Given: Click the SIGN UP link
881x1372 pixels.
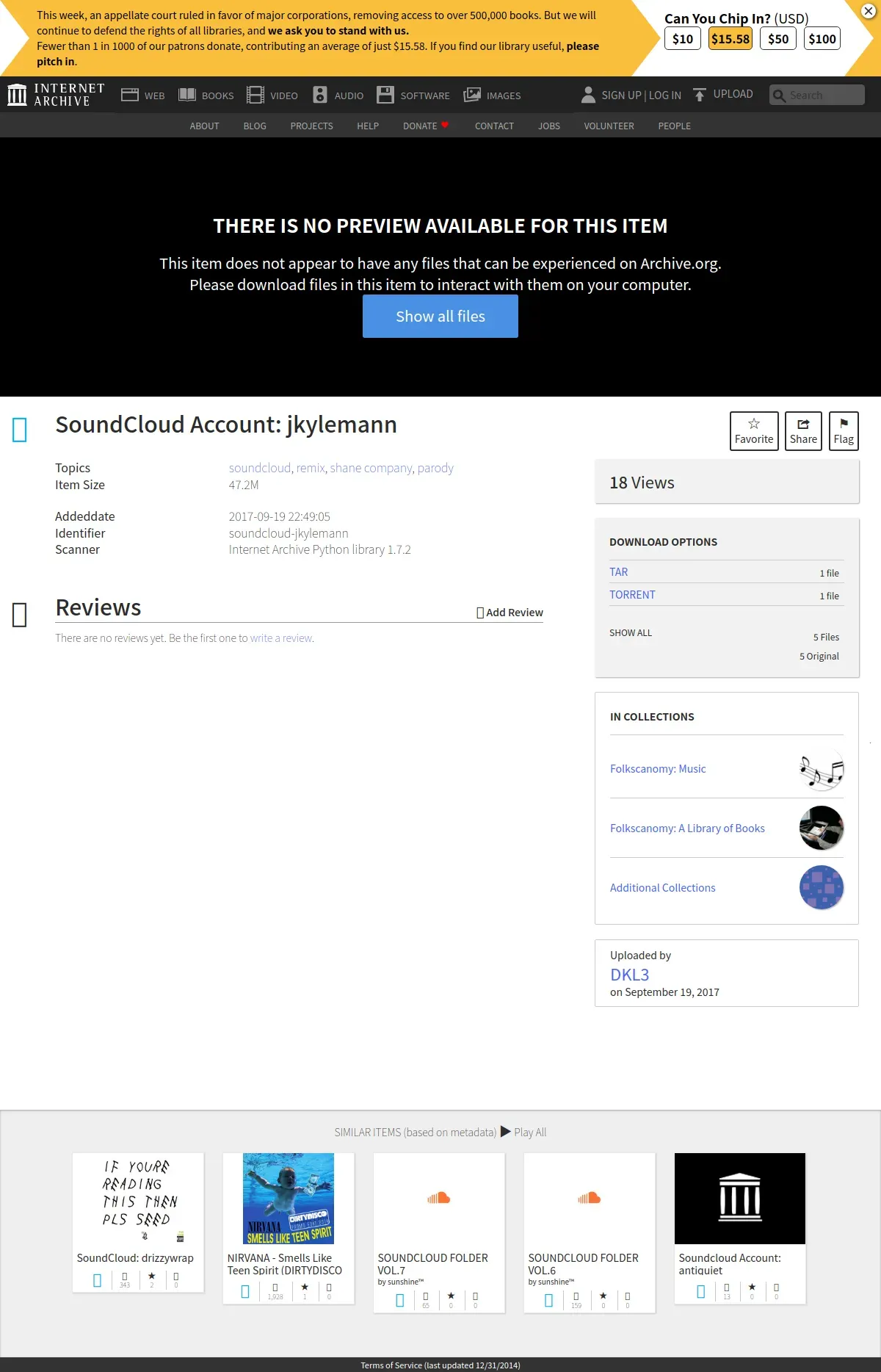Looking at the screenshot, I should [621, 95].
